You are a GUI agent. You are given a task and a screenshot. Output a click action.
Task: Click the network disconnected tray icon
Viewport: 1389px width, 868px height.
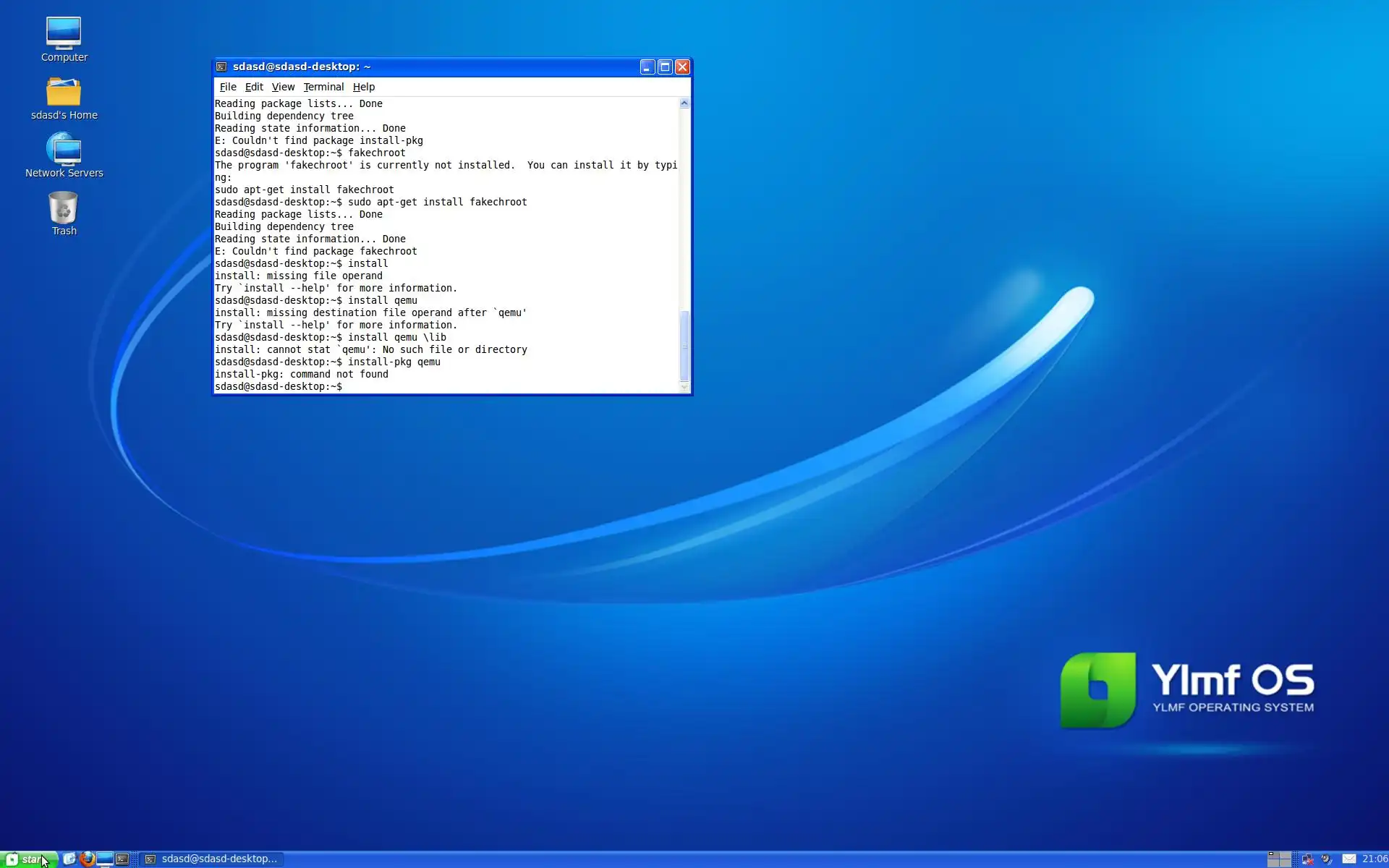point(1307,859)
